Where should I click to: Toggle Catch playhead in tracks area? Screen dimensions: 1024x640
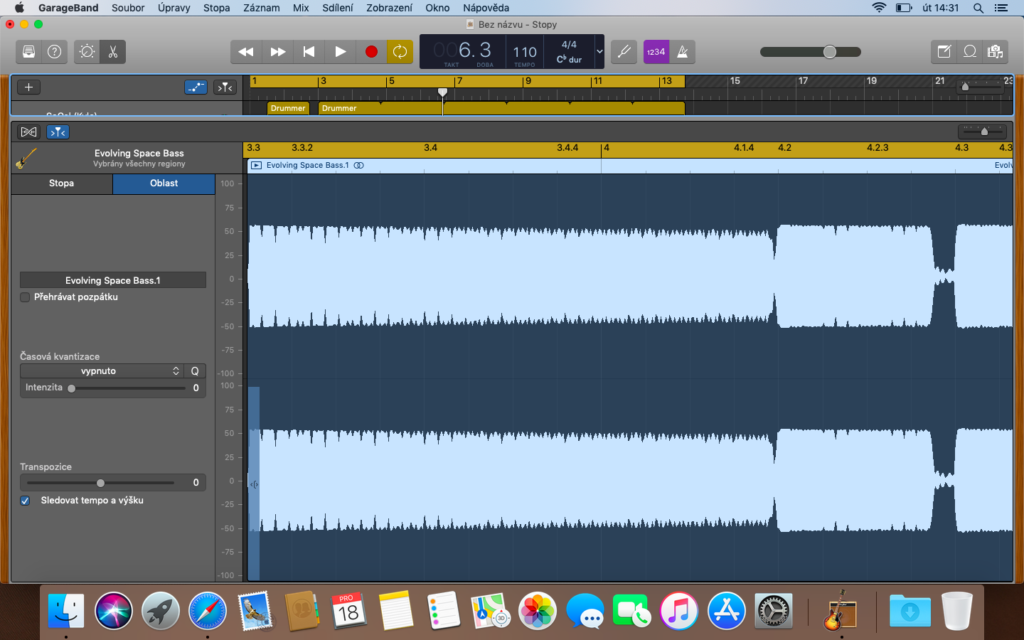pyautogui.click(x=225, y=87)
